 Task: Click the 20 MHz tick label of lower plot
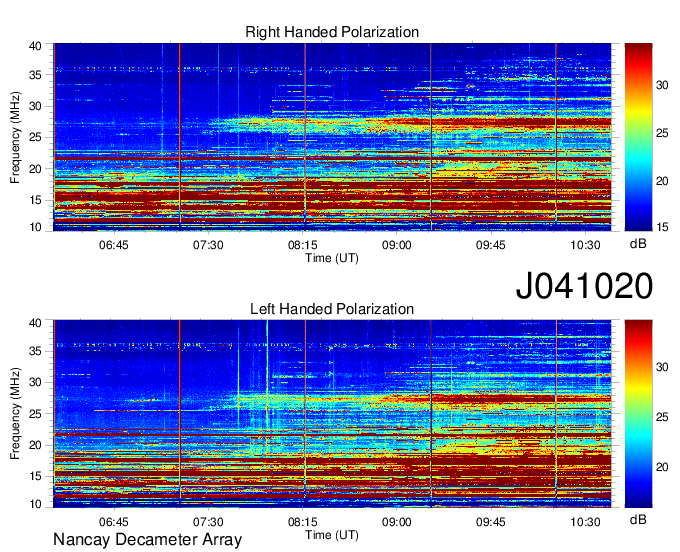click(35, 445)
